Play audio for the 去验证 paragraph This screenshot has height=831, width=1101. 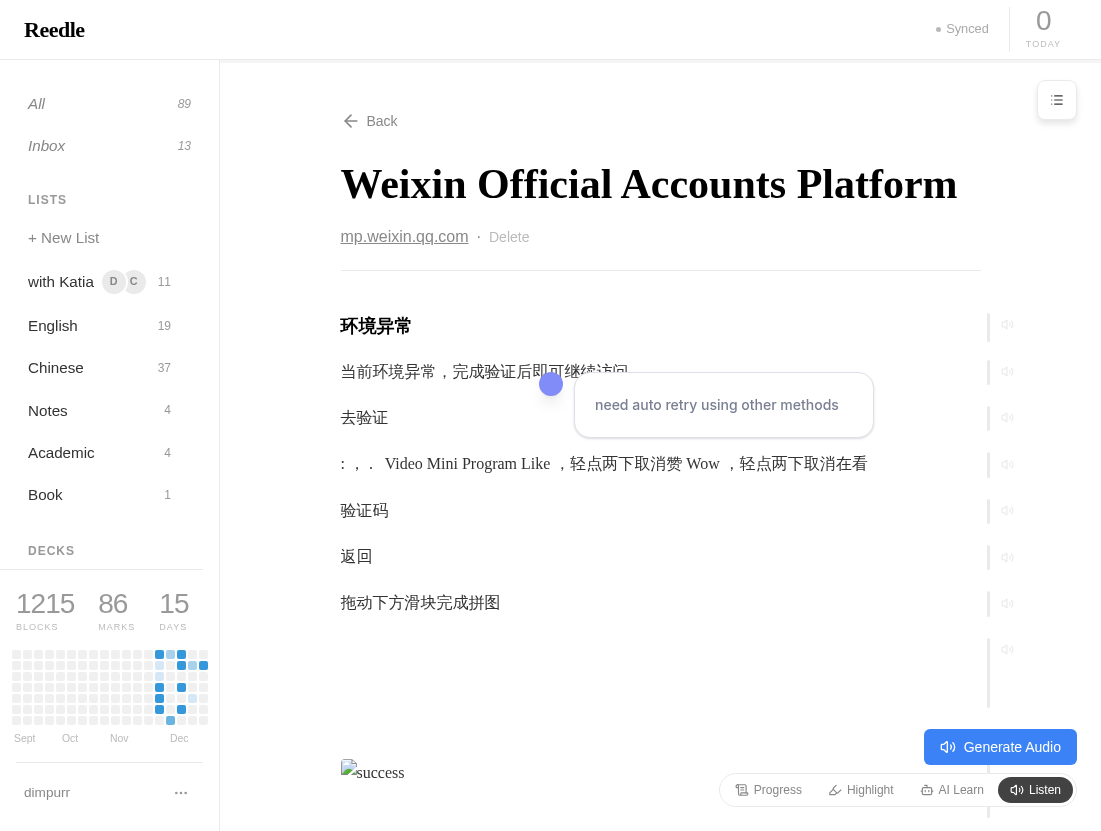pyautogui.click(x=1007, y=418)
